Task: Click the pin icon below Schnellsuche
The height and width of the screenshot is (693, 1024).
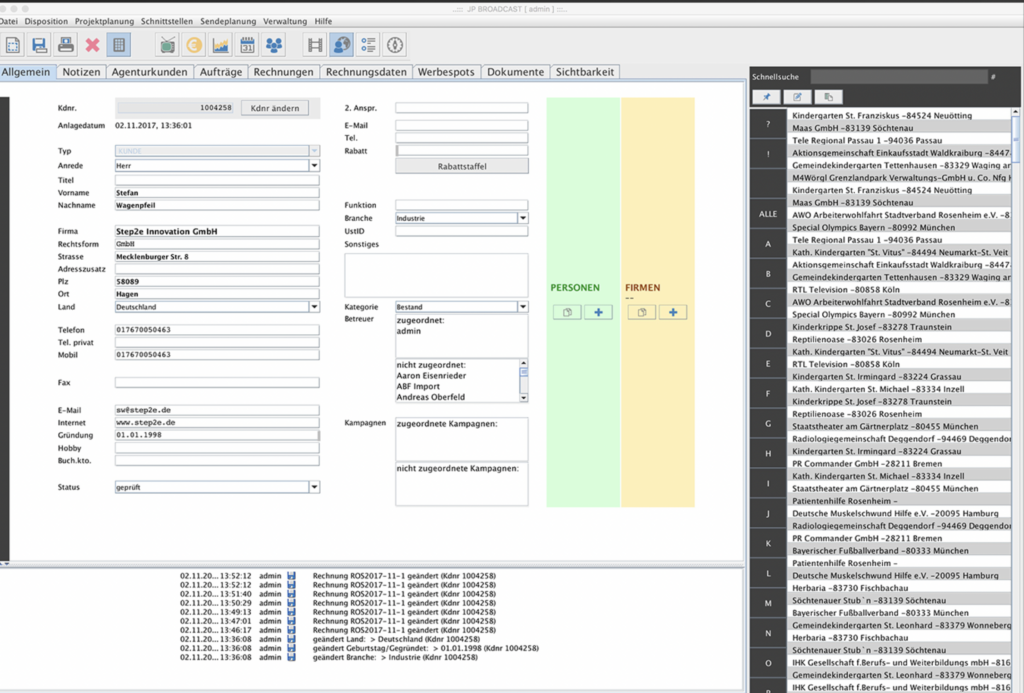Action: pos(766,97)
